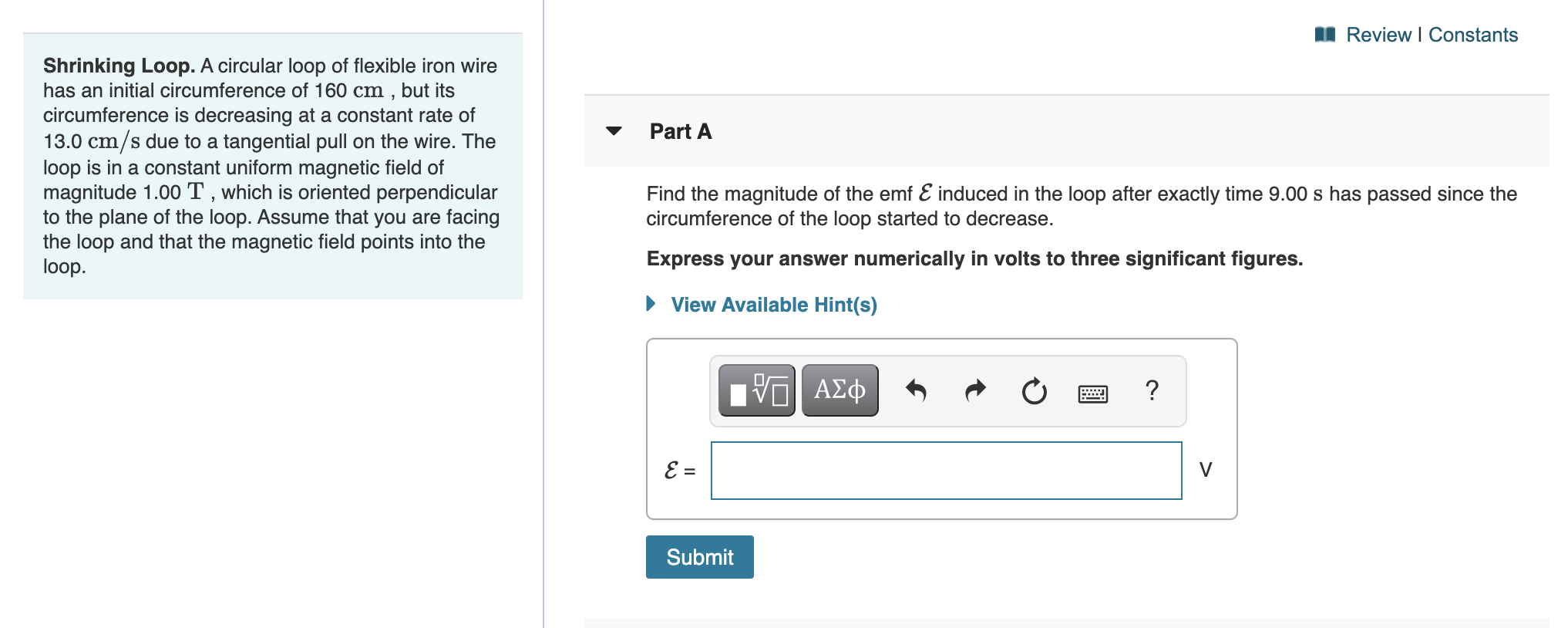Image resolution: width=1568 pixels, height=628 pixels.
Task: Click the Find the magnitude question text
Action: coord(1082,206)
